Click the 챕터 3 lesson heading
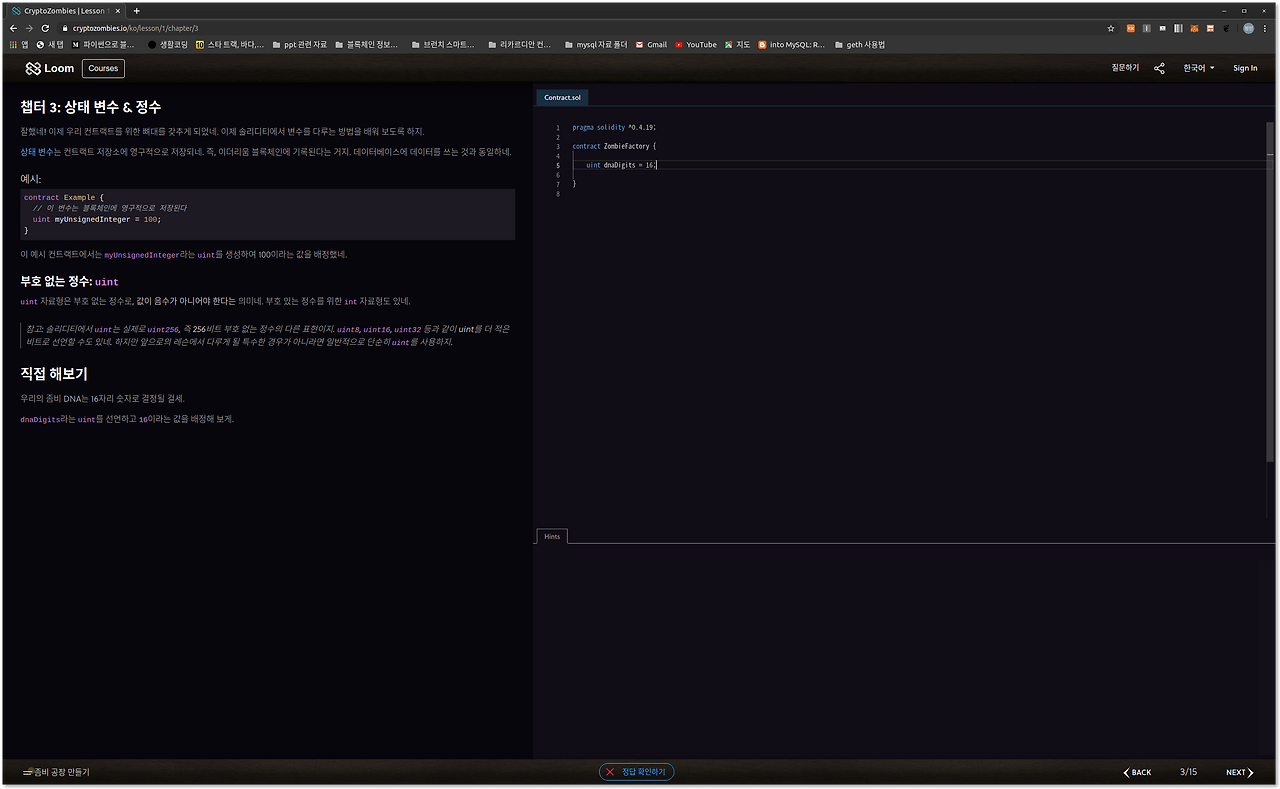 click(x=90, y=107)
